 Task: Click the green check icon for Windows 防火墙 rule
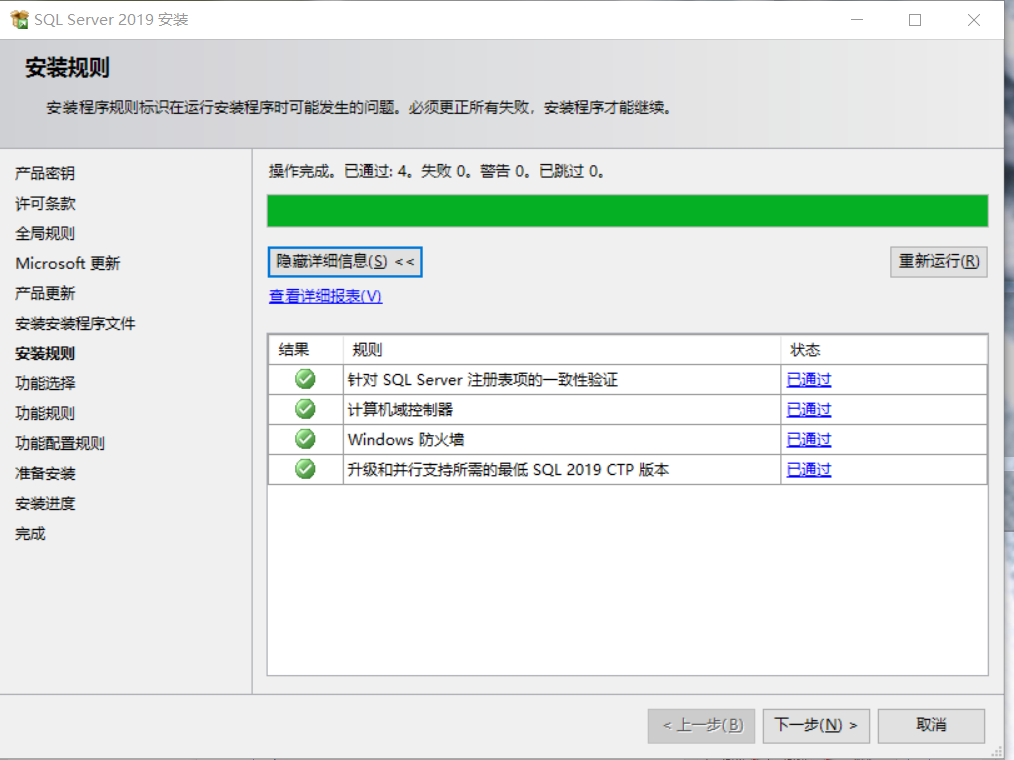(x=305, y=439)
